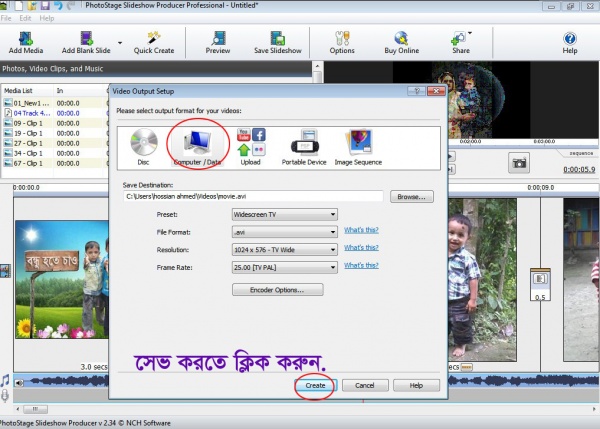Open Encoder Options...

pos(277,290)
